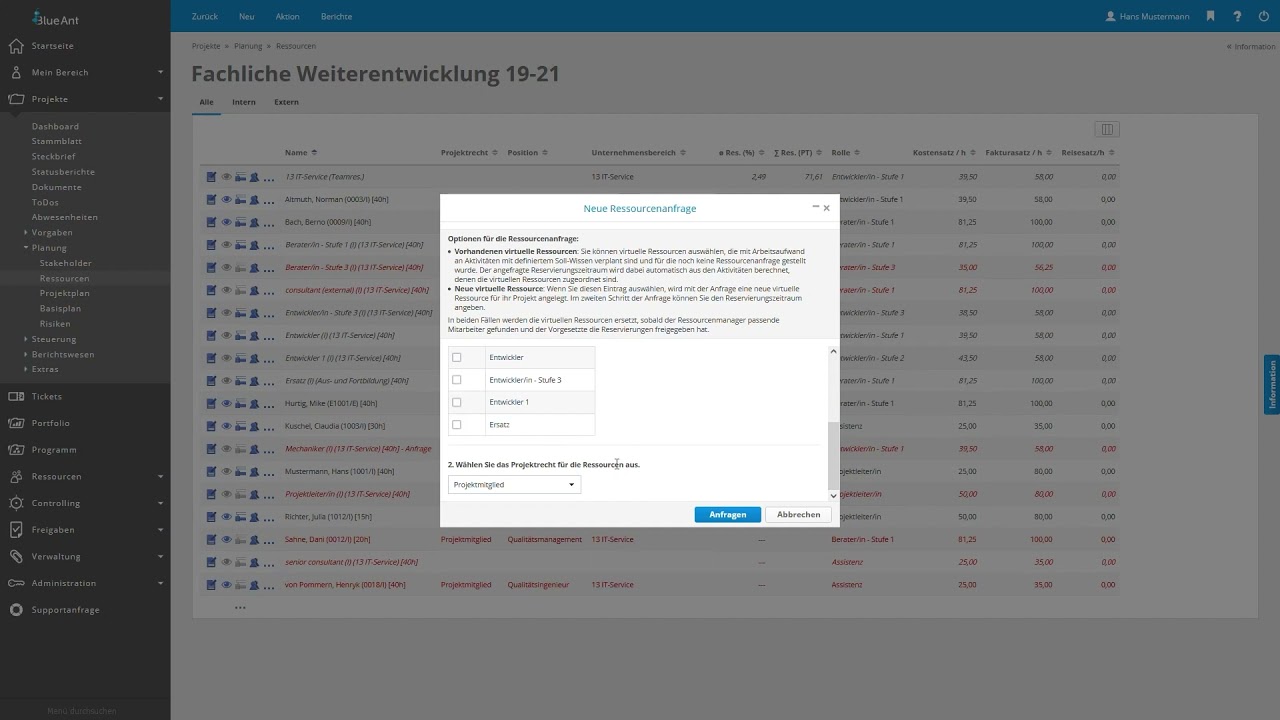The image size is (1280, 720).
Task: Click the Controlling sidebar icon
Action: click(16, 503)
